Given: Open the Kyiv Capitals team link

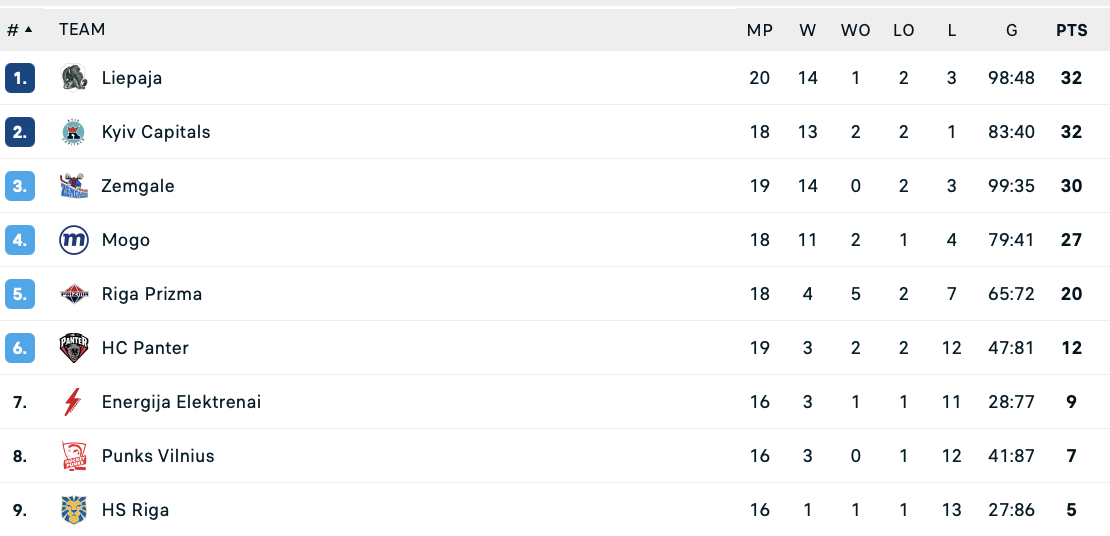Looking at the screenshot, I should click(x=156, y=132).
